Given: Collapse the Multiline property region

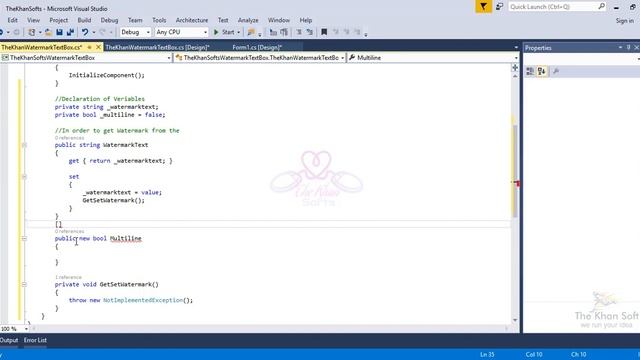Looking at the screenshot, I should point(24,238).
